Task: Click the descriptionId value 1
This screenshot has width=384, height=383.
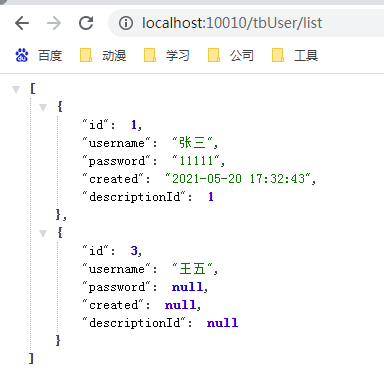Action: [x=211, y=197]
